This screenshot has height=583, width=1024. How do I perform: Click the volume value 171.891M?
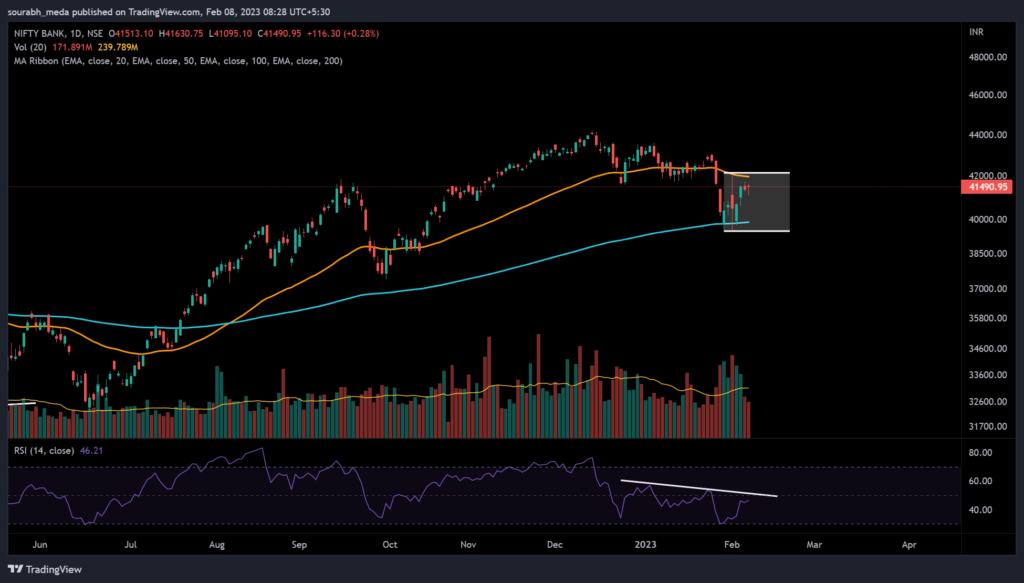[72, 47]
